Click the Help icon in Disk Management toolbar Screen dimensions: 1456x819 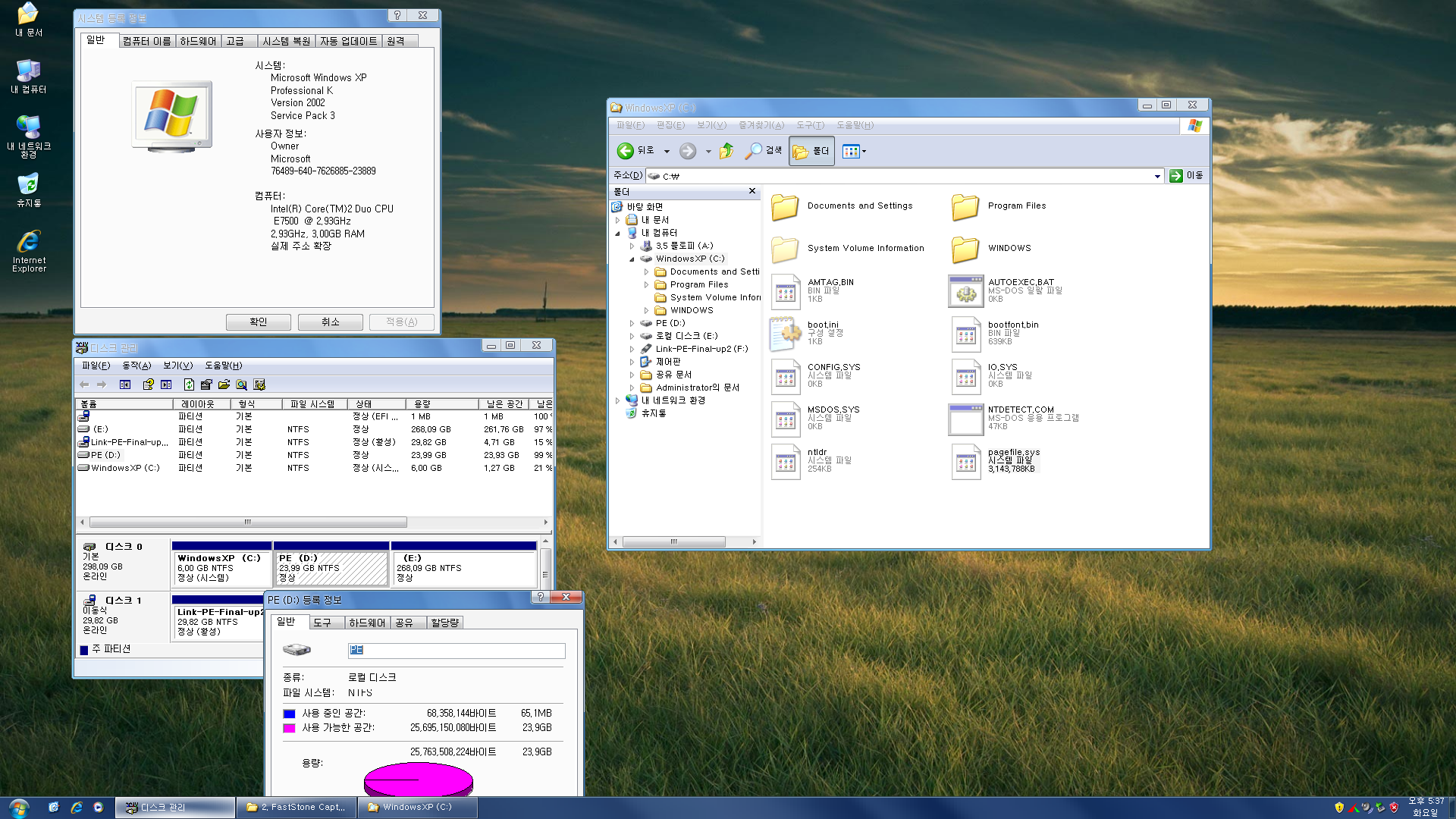coord(149,384)
